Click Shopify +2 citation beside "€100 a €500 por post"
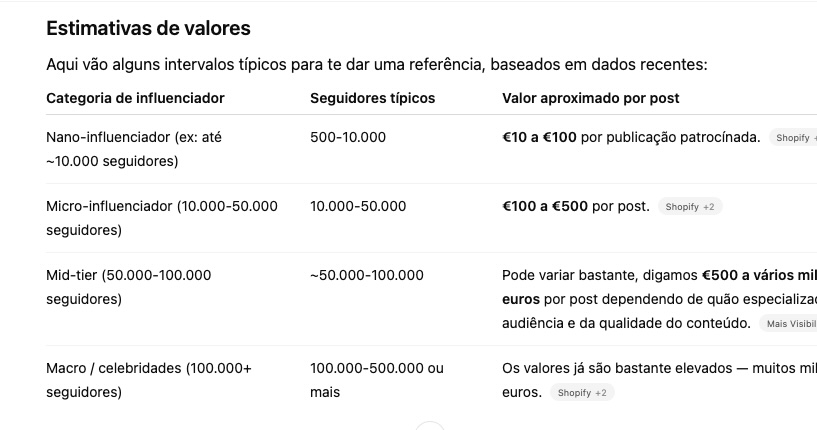 click(690, 207)
